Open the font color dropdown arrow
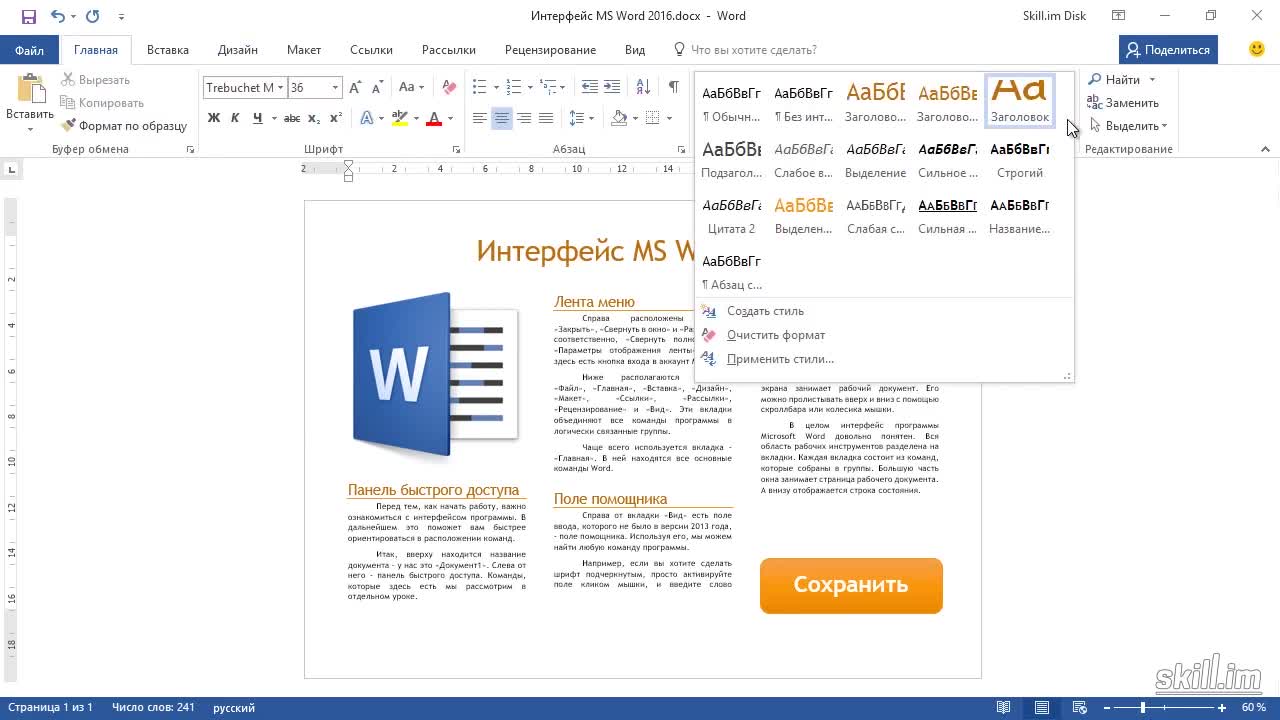 (x=450, y=118)
